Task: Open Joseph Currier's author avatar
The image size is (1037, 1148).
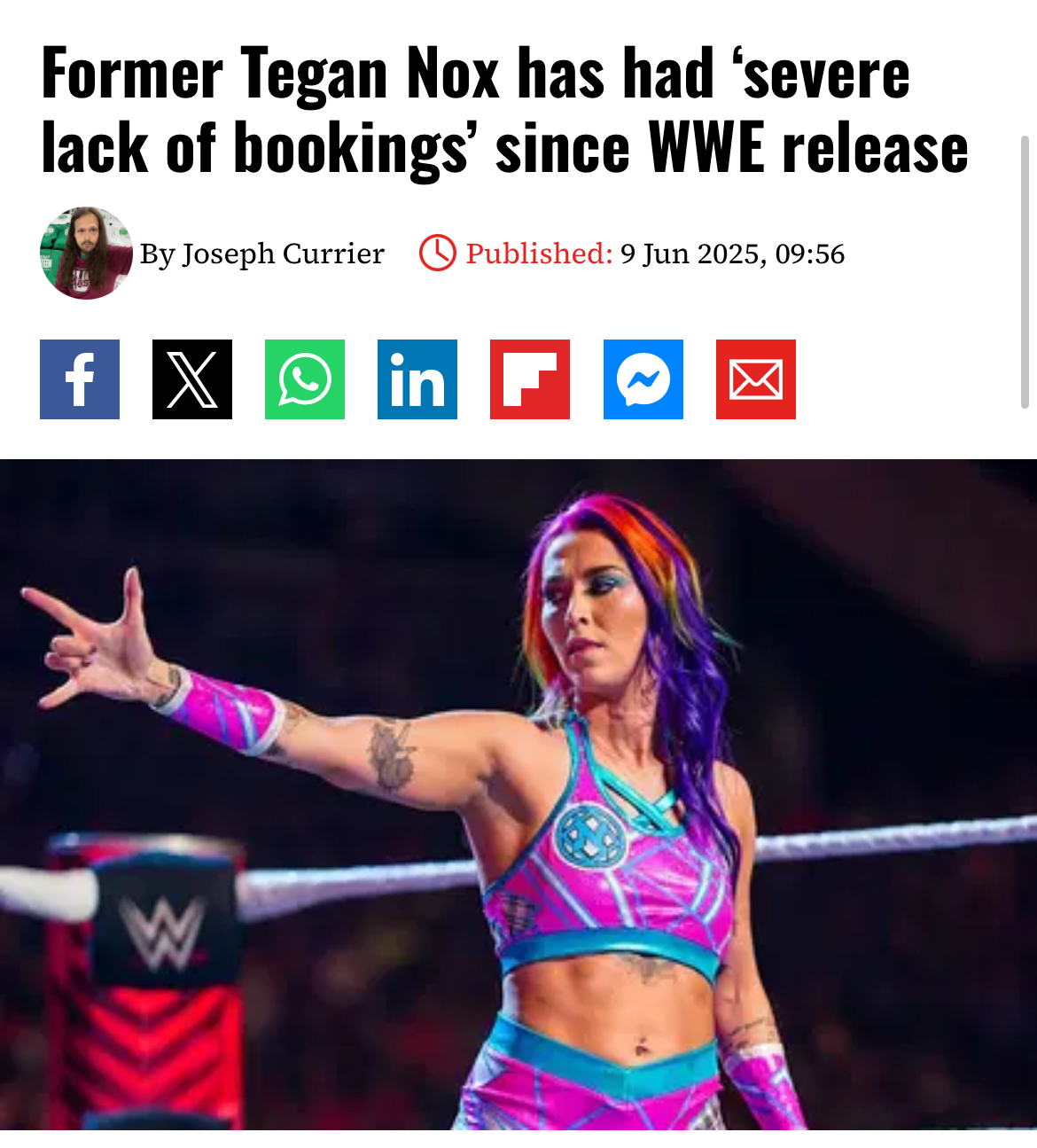Action: point(86,254)
